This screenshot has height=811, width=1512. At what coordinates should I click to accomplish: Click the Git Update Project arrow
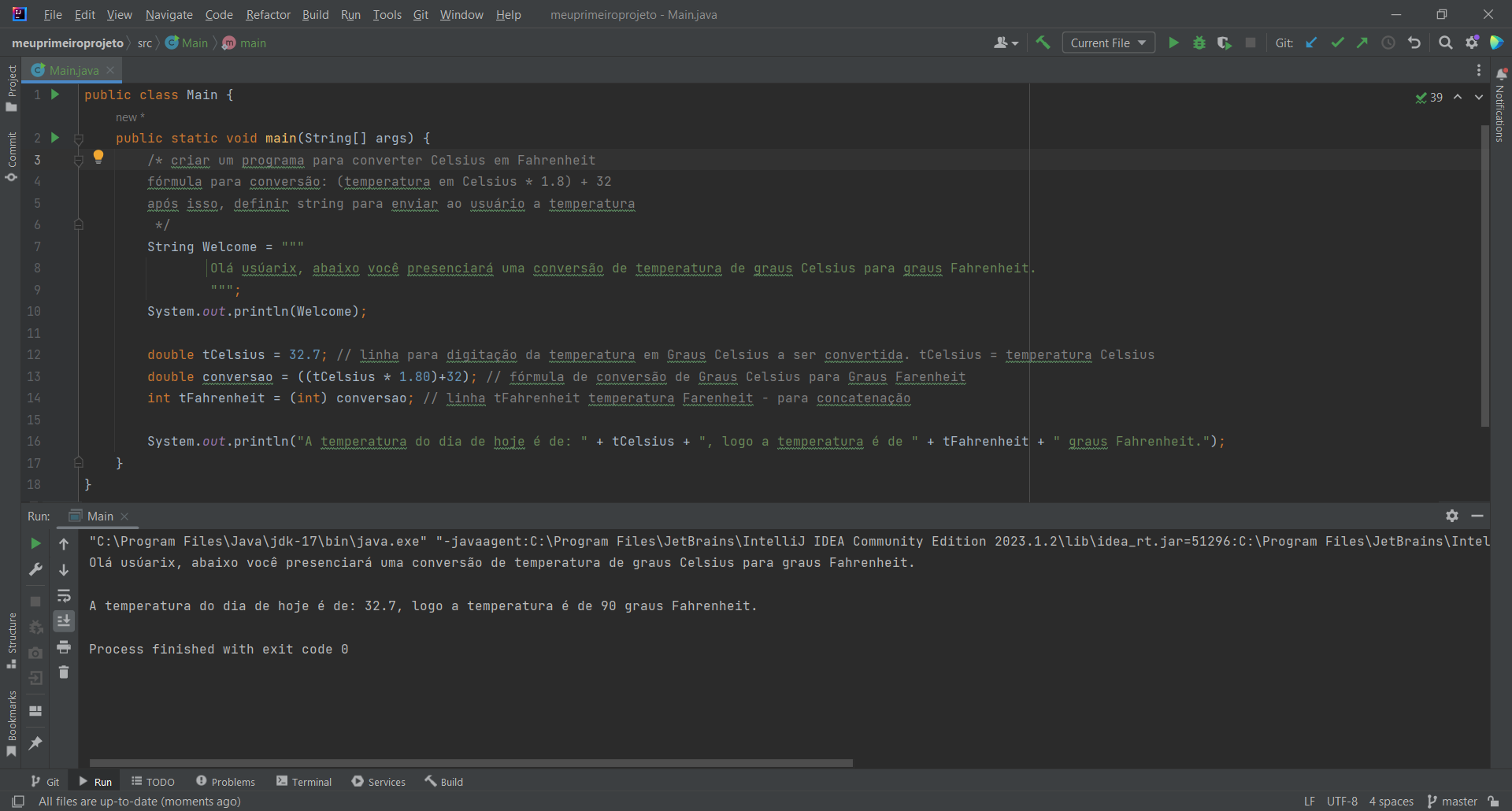click(x=1312, y=43)
